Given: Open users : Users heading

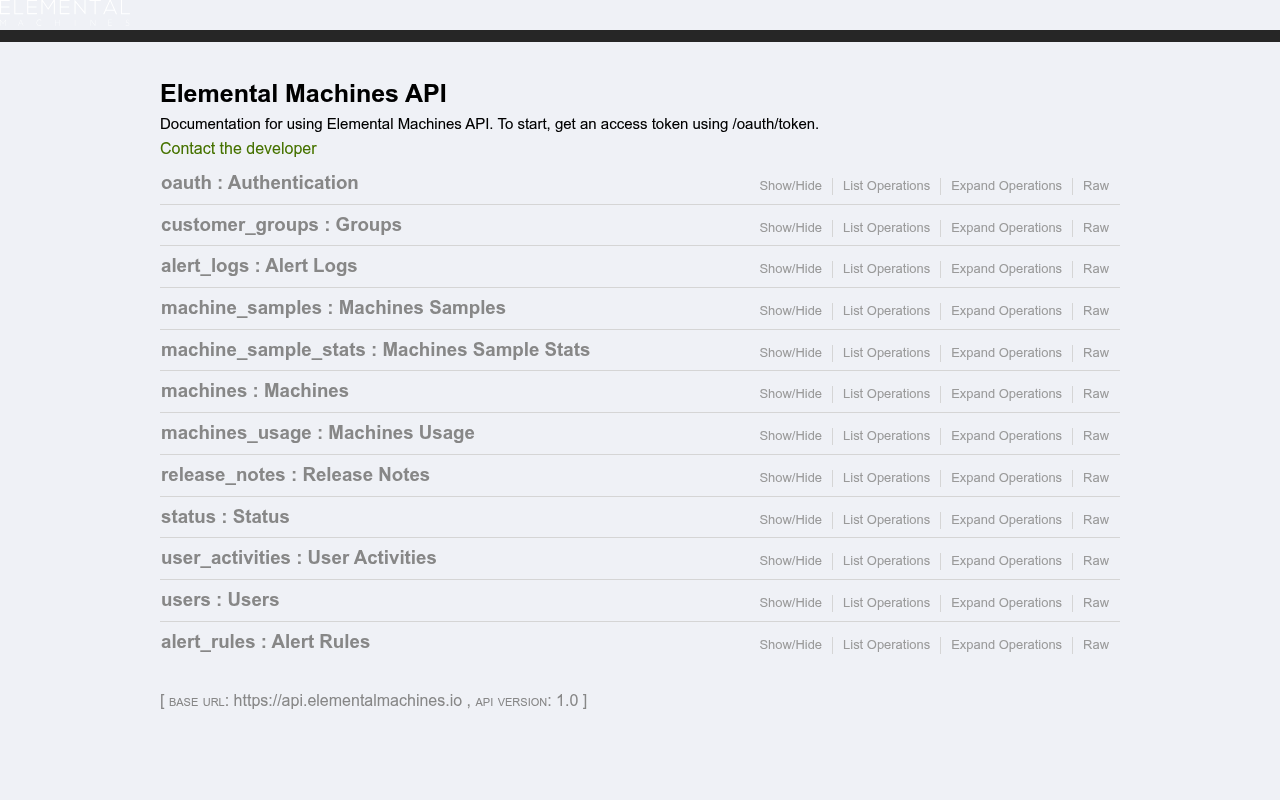Looking at the screenshot, I should tap(220, 600).
